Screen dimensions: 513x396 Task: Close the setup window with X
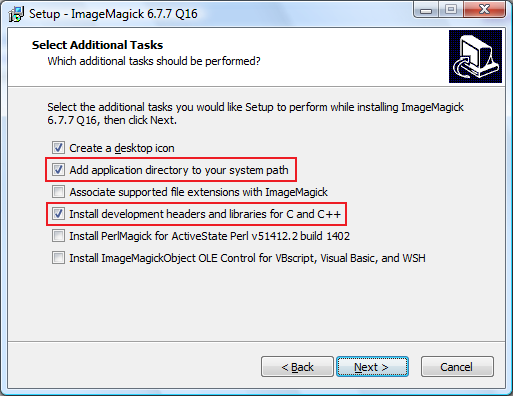point(484,9)
